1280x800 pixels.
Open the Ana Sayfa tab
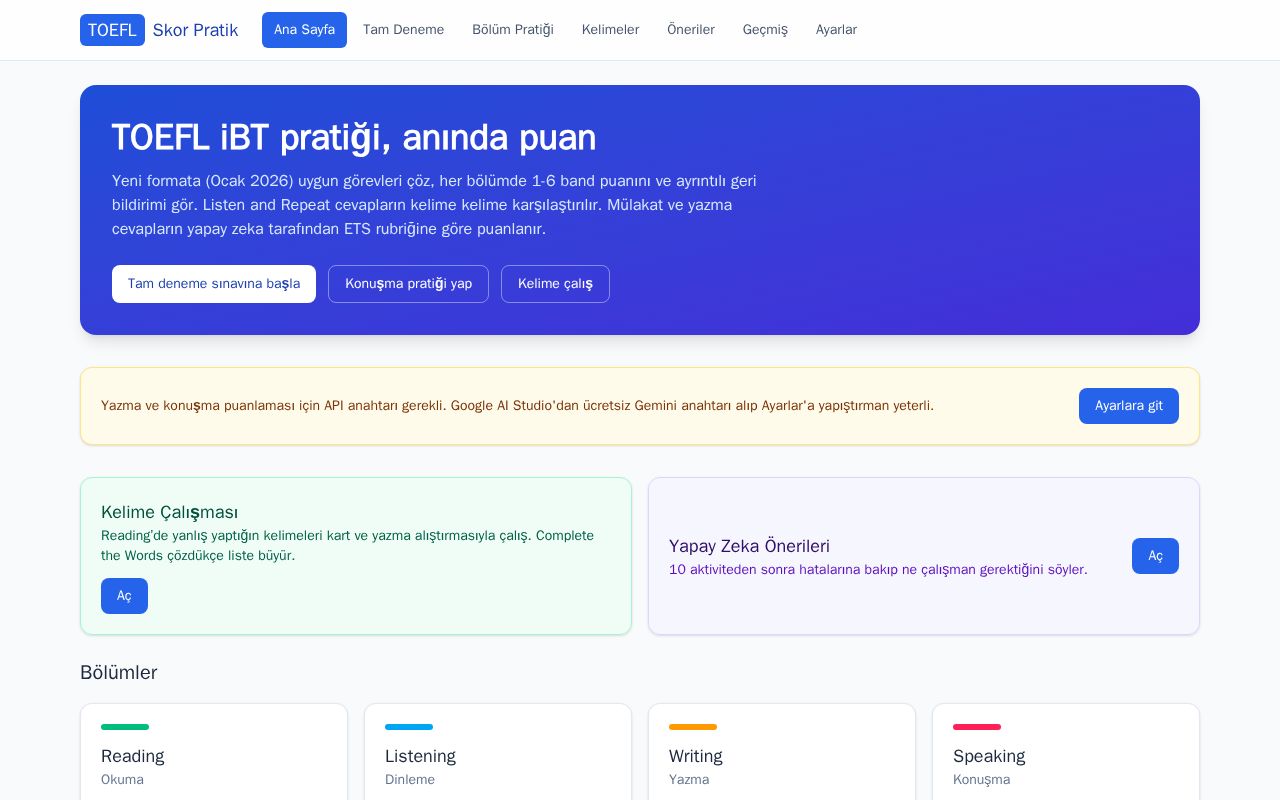[x=304, y=30]
